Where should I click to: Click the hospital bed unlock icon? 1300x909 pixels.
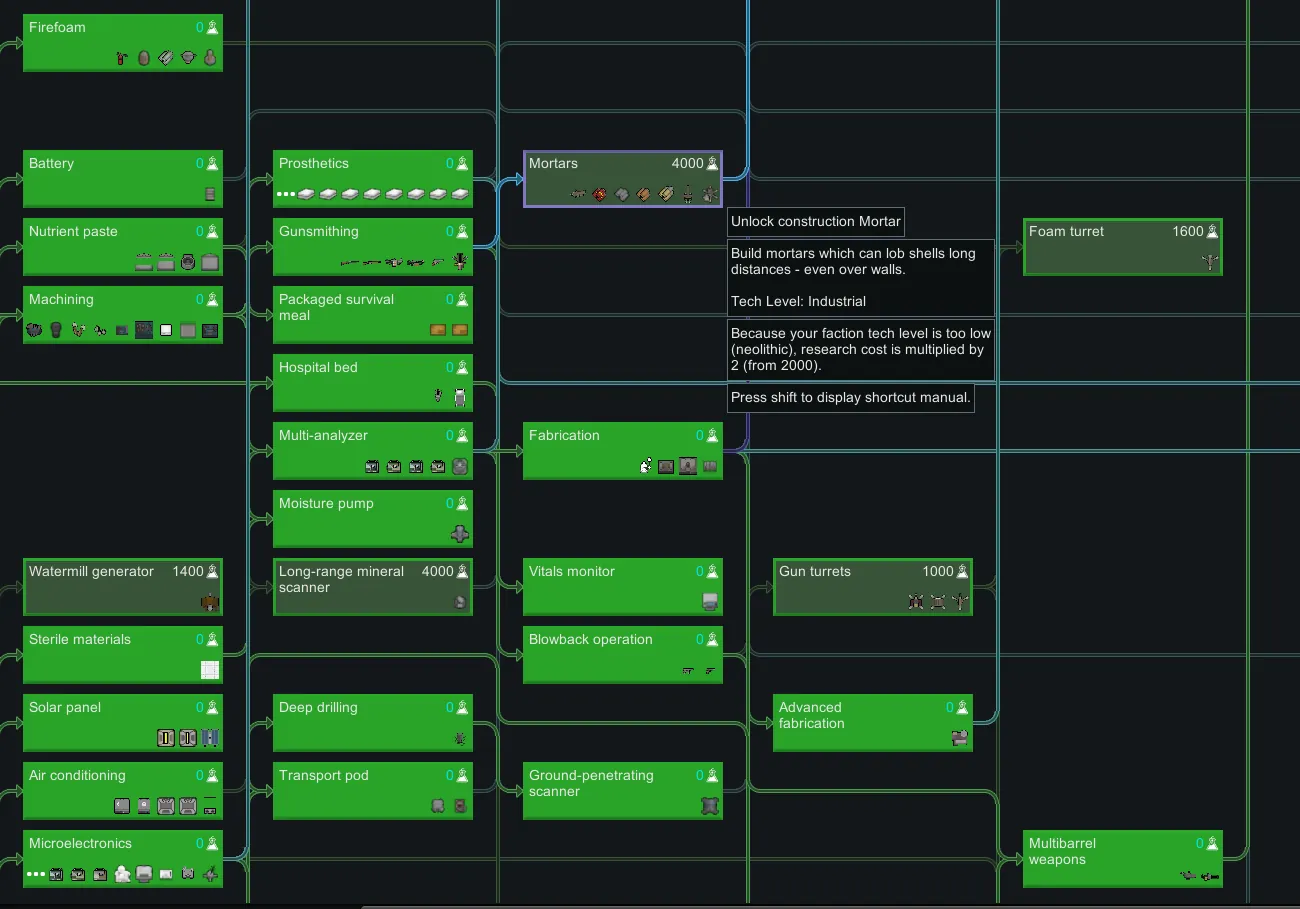(x=460, y=398)
